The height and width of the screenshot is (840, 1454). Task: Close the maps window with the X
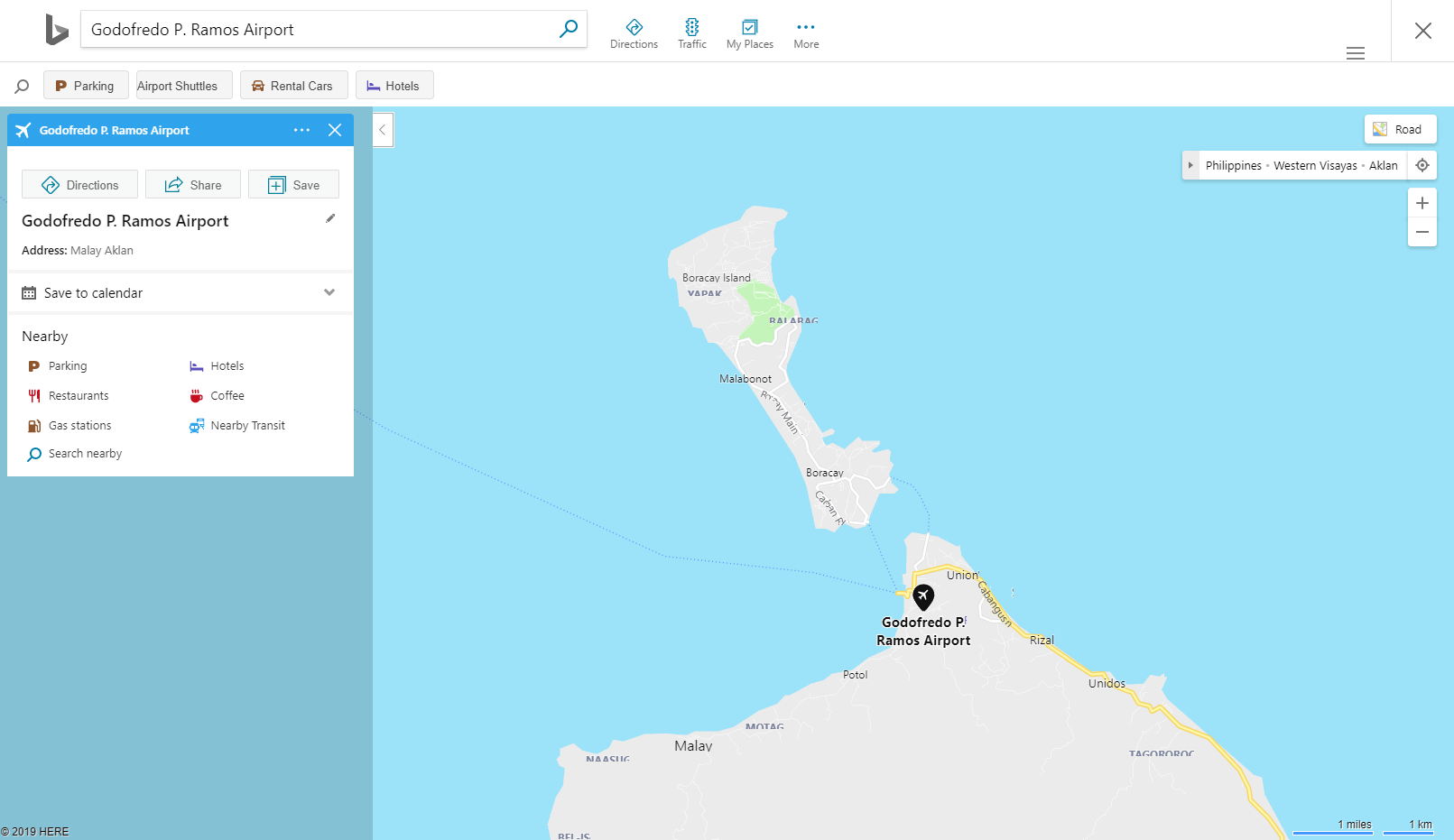[1423, 31]
